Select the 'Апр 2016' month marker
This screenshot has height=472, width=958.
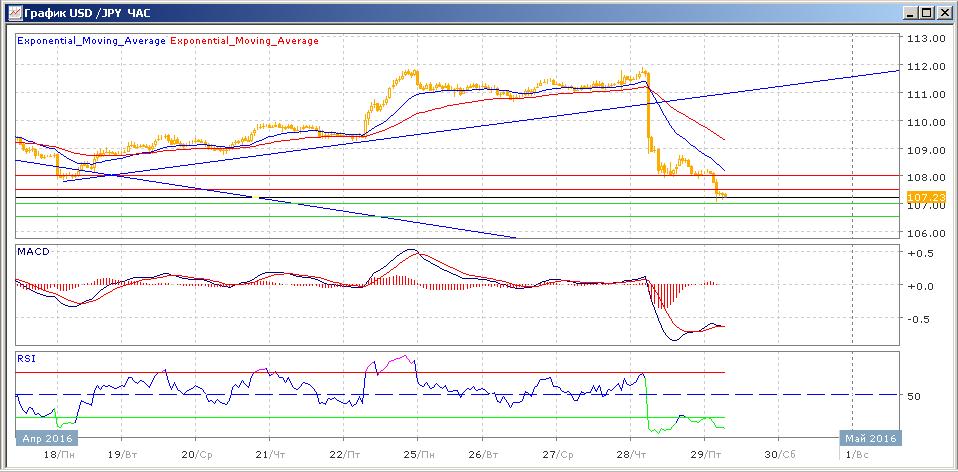43,438
